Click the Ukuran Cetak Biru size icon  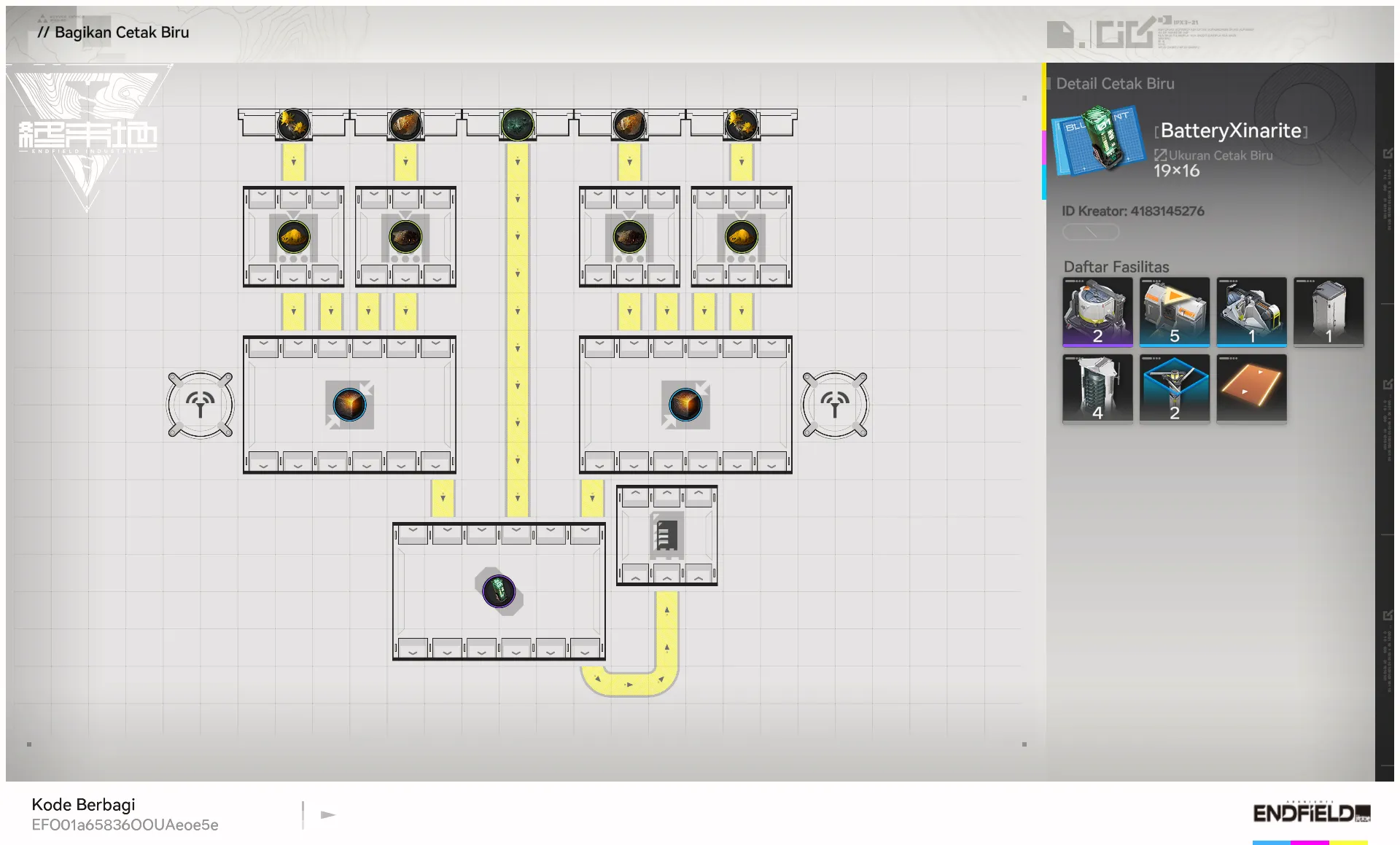1160,155
